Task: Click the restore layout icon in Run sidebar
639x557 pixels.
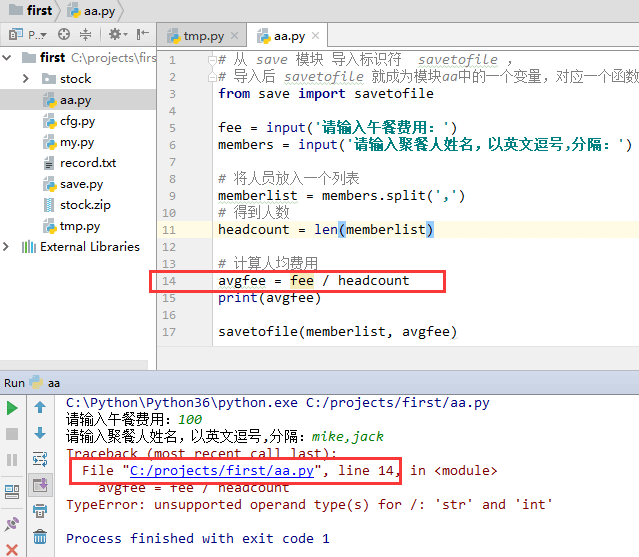Action: [x=12, y=492]
